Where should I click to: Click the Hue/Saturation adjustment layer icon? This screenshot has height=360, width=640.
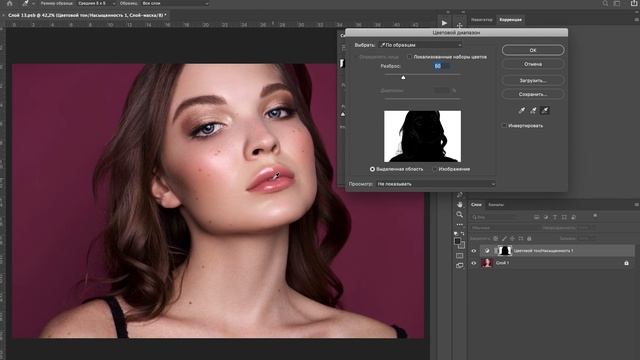487,251
